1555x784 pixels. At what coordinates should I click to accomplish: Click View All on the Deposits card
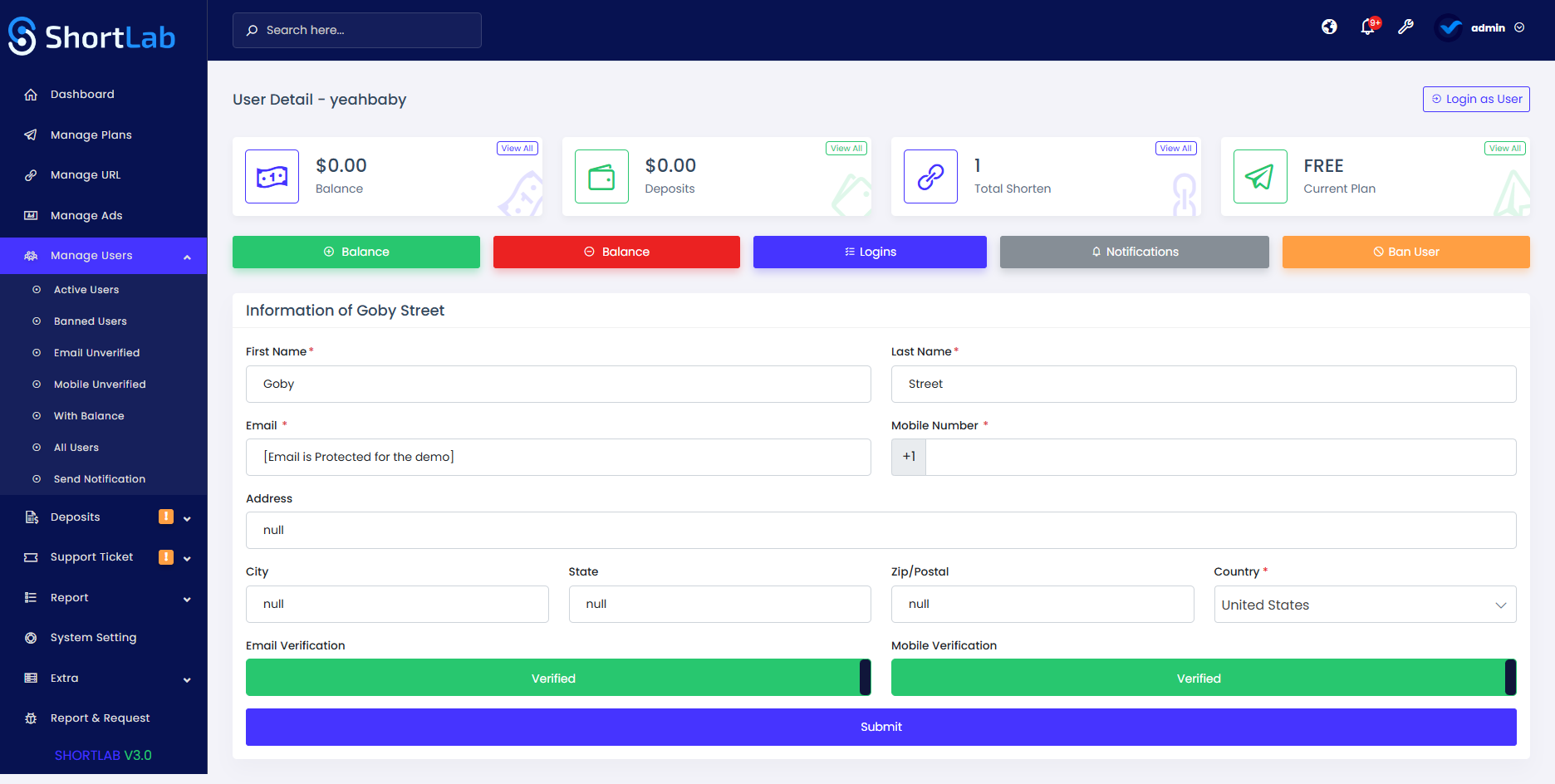(846, 148)
